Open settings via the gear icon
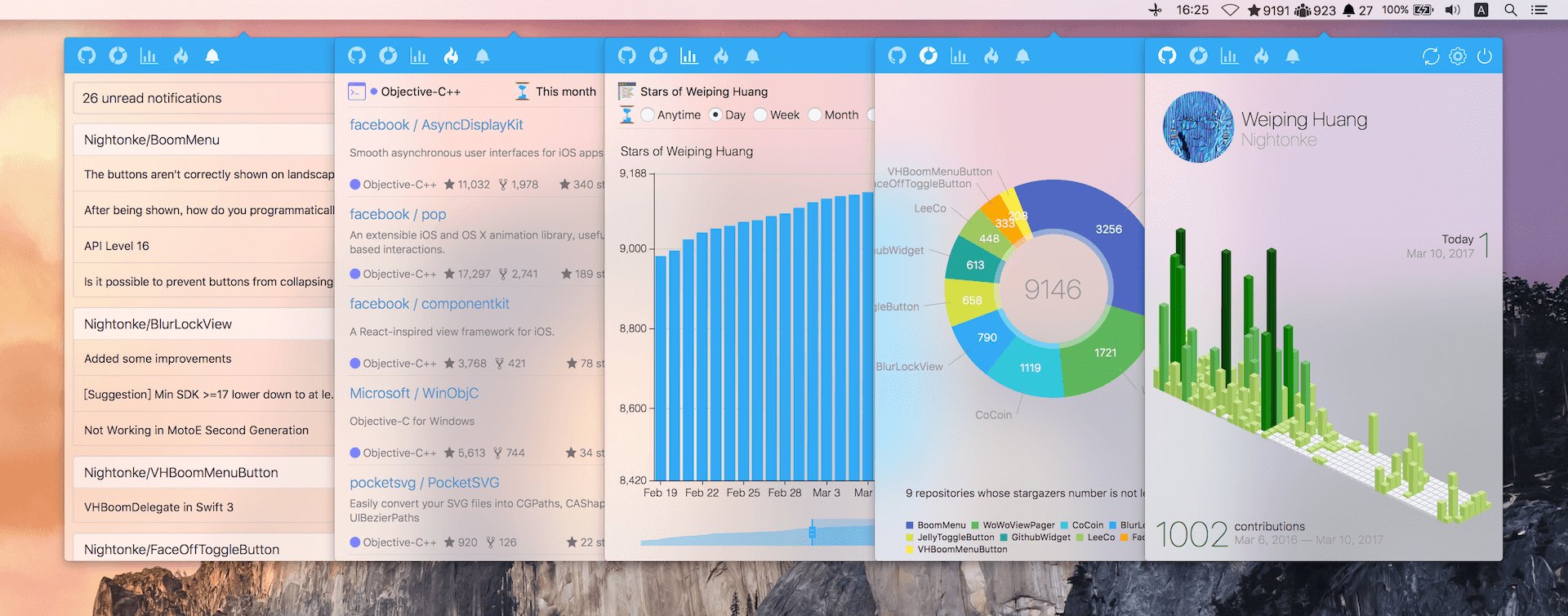The image size is (1568, 616). tap(1458, 56)
